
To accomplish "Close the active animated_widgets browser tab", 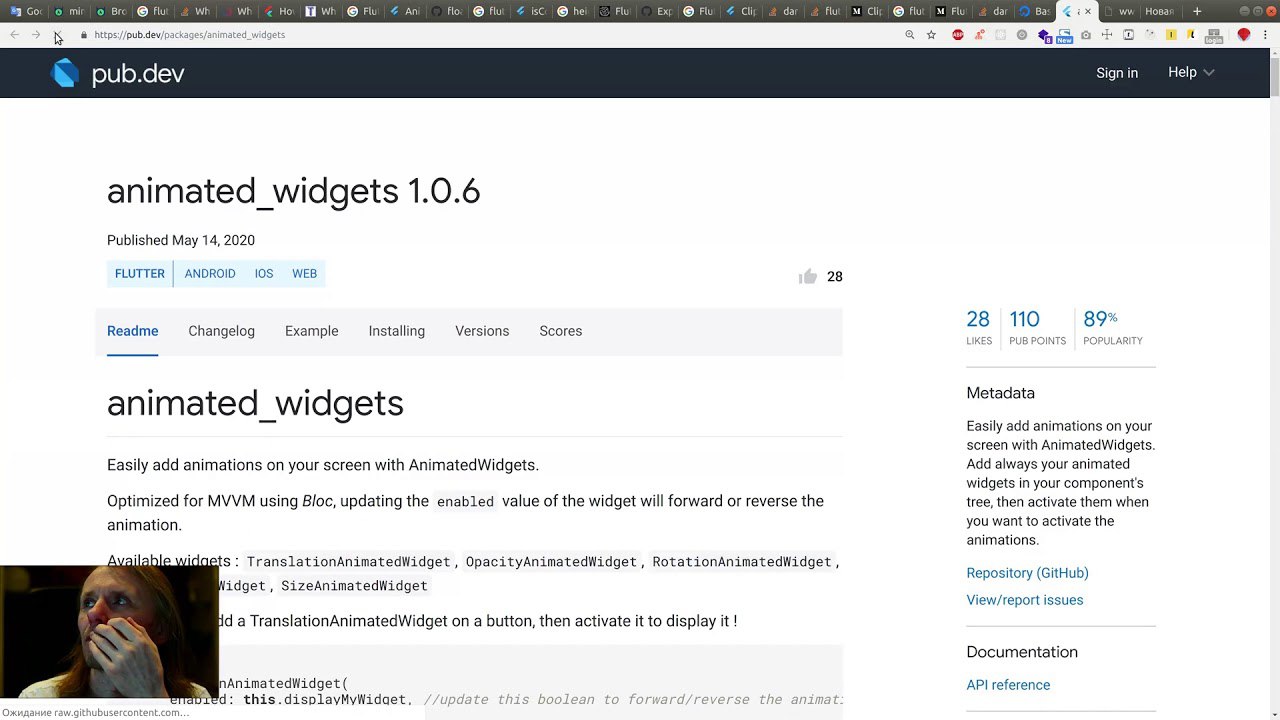I will click(1088, 12).
